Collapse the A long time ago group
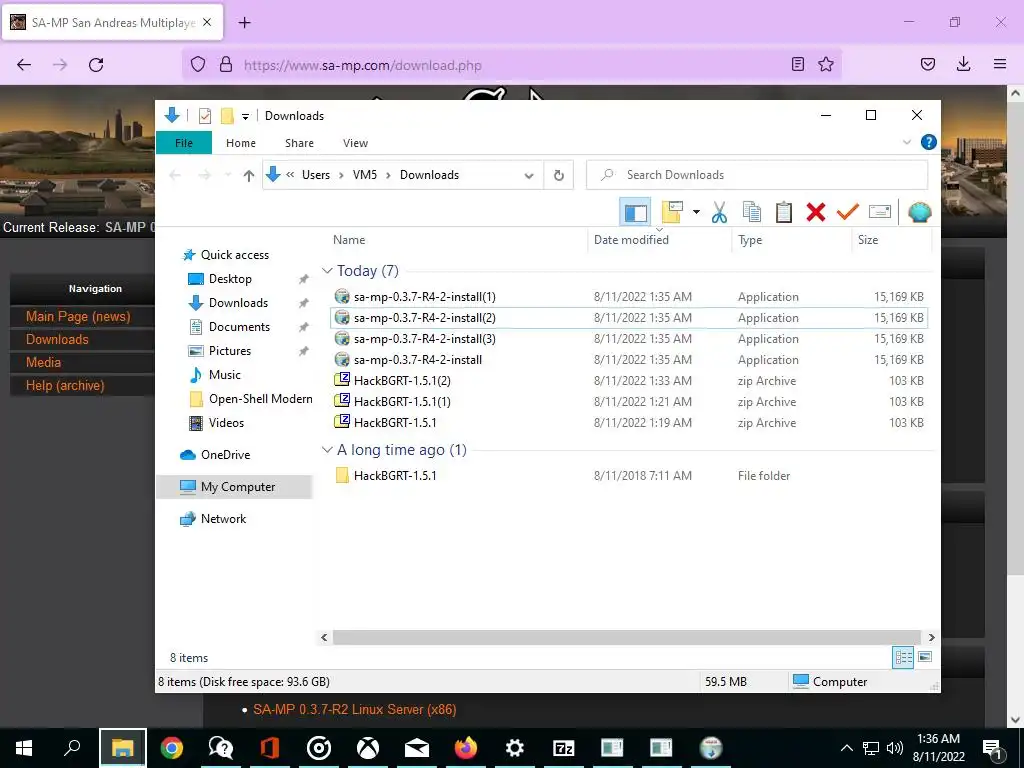The image size is (1024, 768). [x=327, y=449]
